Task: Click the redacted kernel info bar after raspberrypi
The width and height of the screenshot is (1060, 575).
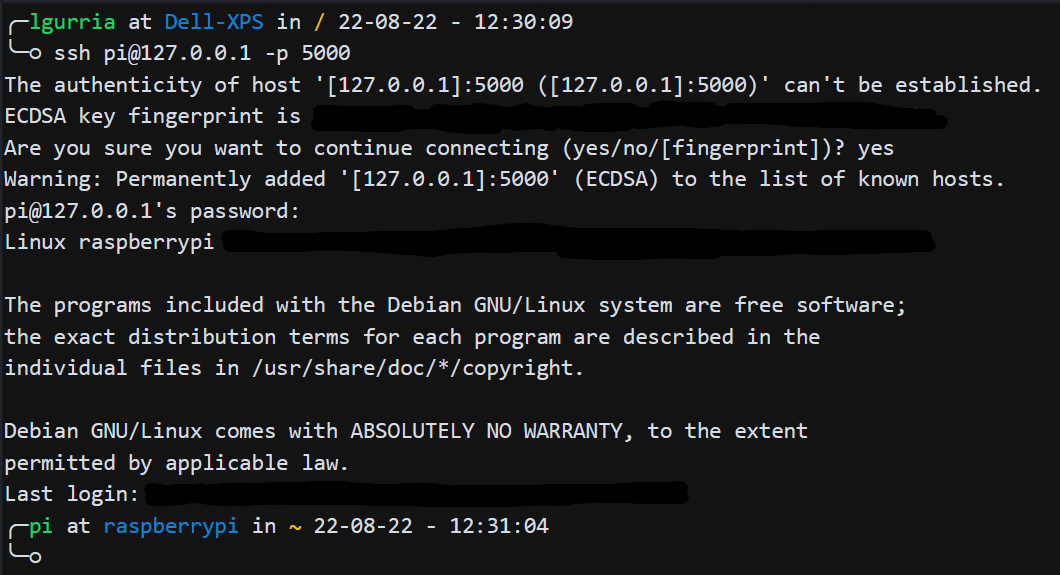Action: pyautogui.click(x=579, y=243)
